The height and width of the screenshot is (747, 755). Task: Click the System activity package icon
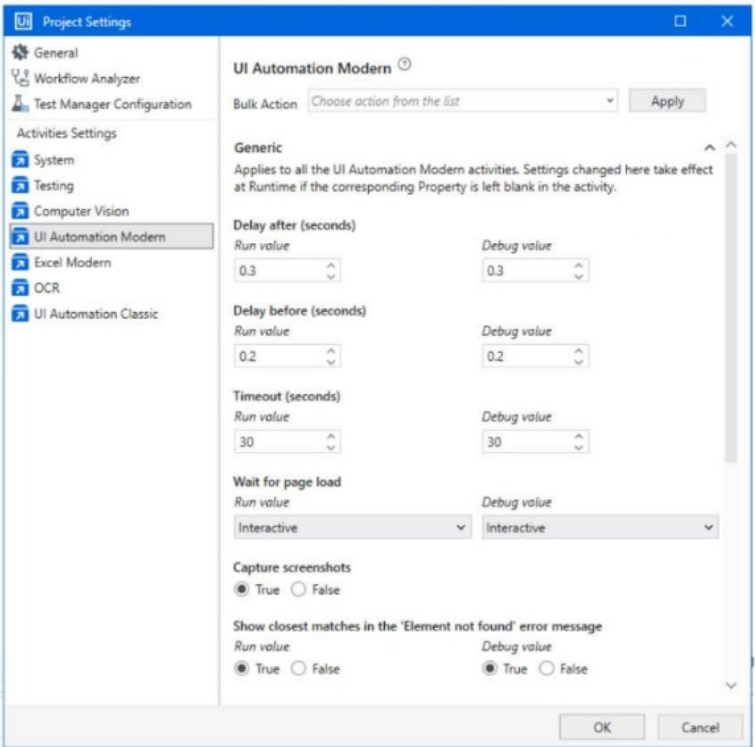click(x=20, y=159)
